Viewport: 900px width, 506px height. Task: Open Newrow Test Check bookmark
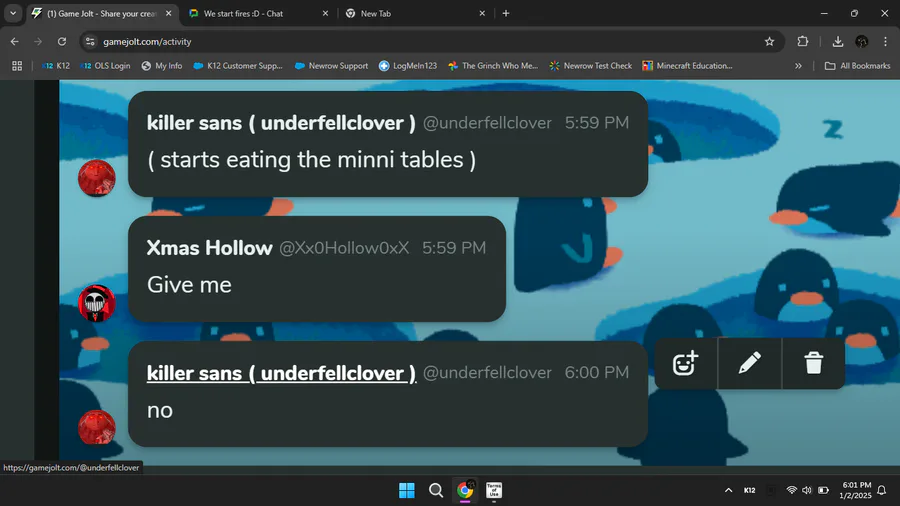pyautogui.click(x=591, y=66)
